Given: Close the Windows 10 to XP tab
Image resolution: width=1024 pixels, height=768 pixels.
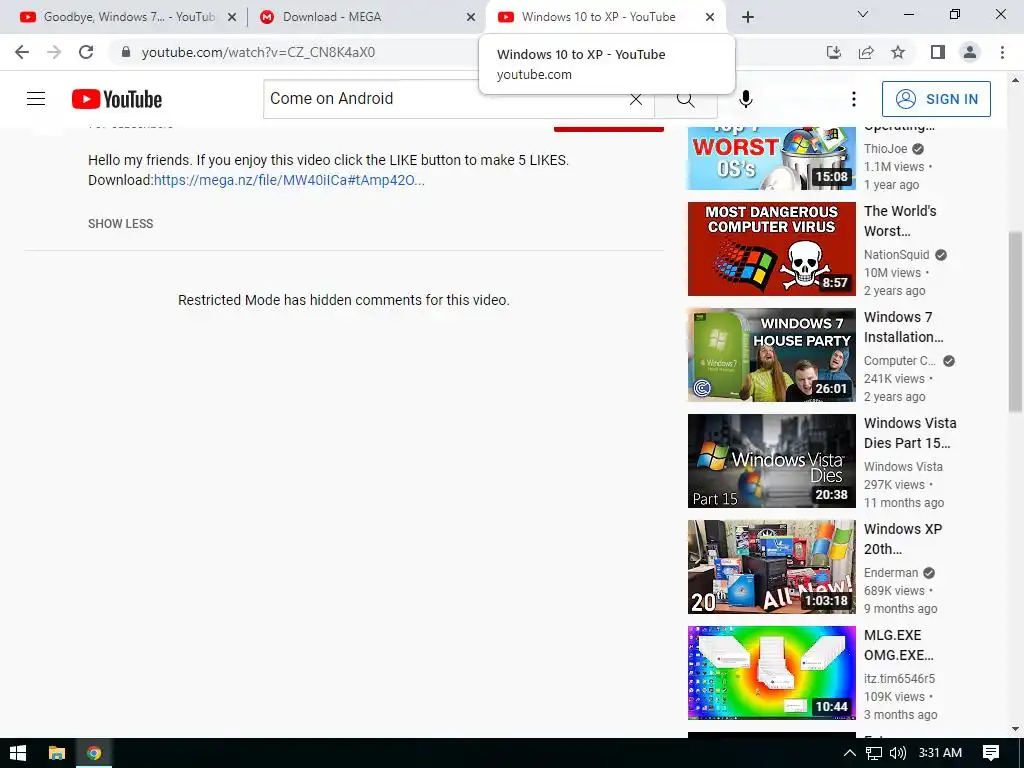Looking at the screenshot, I should pos(710,18).
